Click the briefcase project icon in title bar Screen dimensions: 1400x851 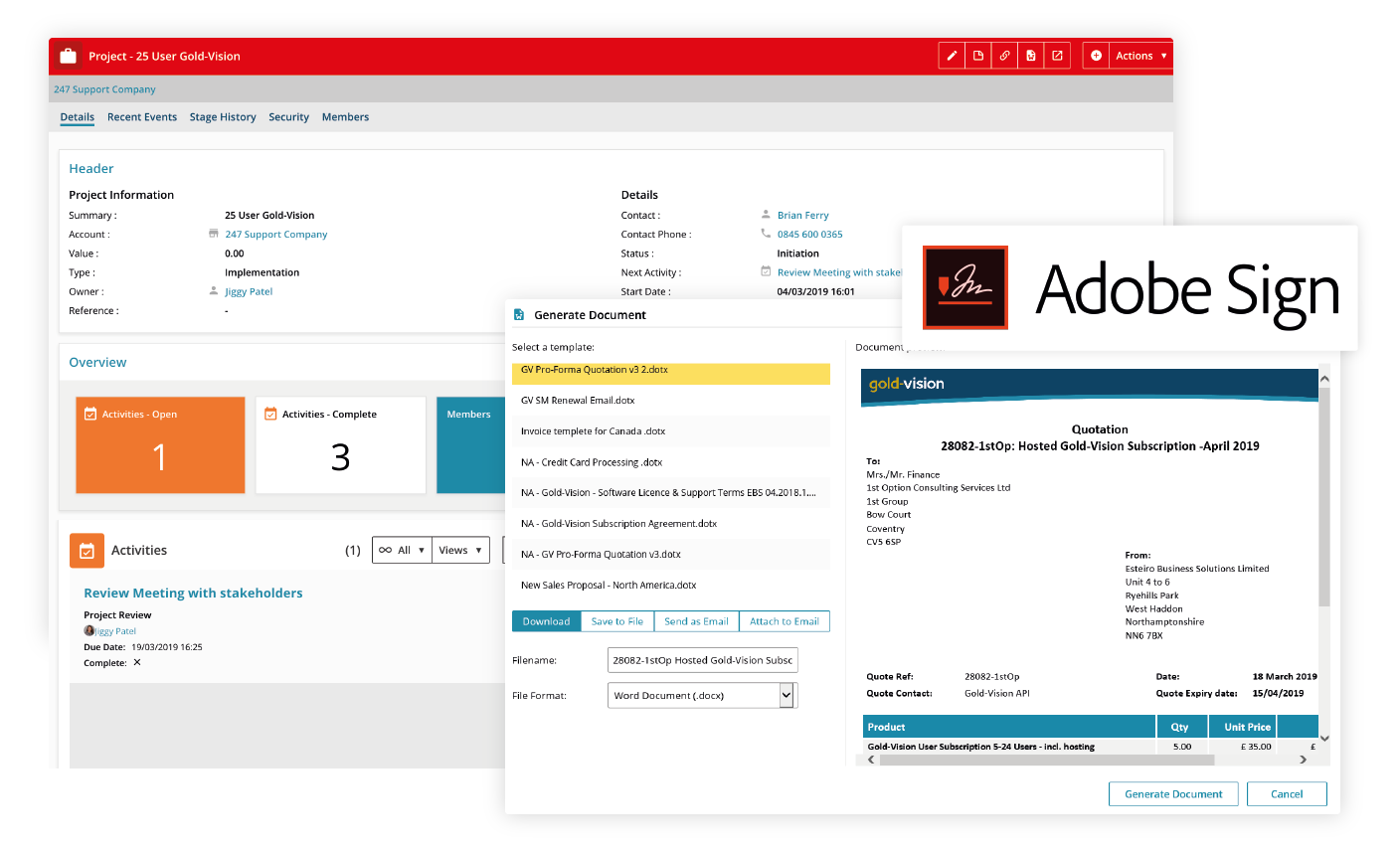pyautogui.click(x=69, y=56)
